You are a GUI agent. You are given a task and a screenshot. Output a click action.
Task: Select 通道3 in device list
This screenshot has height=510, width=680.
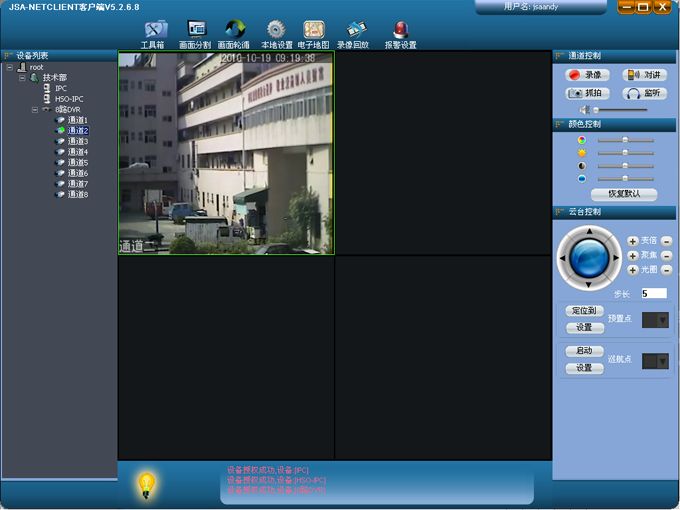click(78, 141)
